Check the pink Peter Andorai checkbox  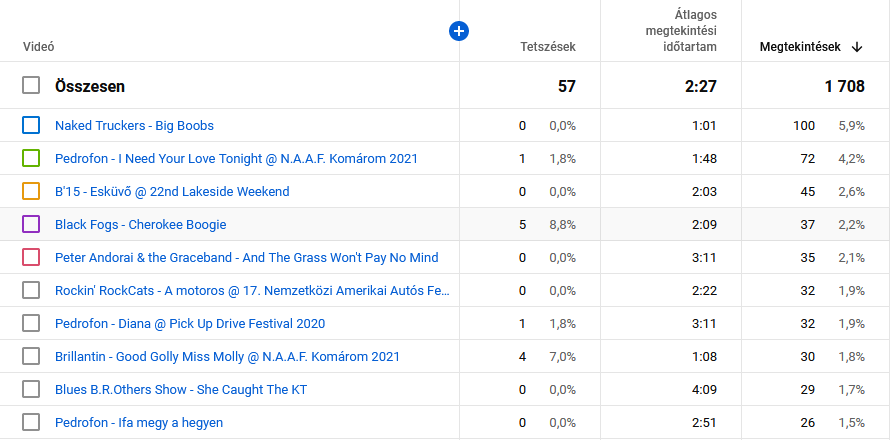pyautogui.click(x=31, y=257)
